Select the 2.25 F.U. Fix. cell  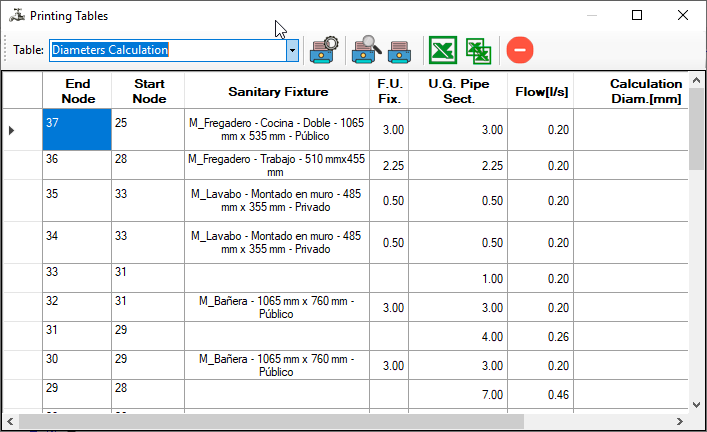[389, 165]
